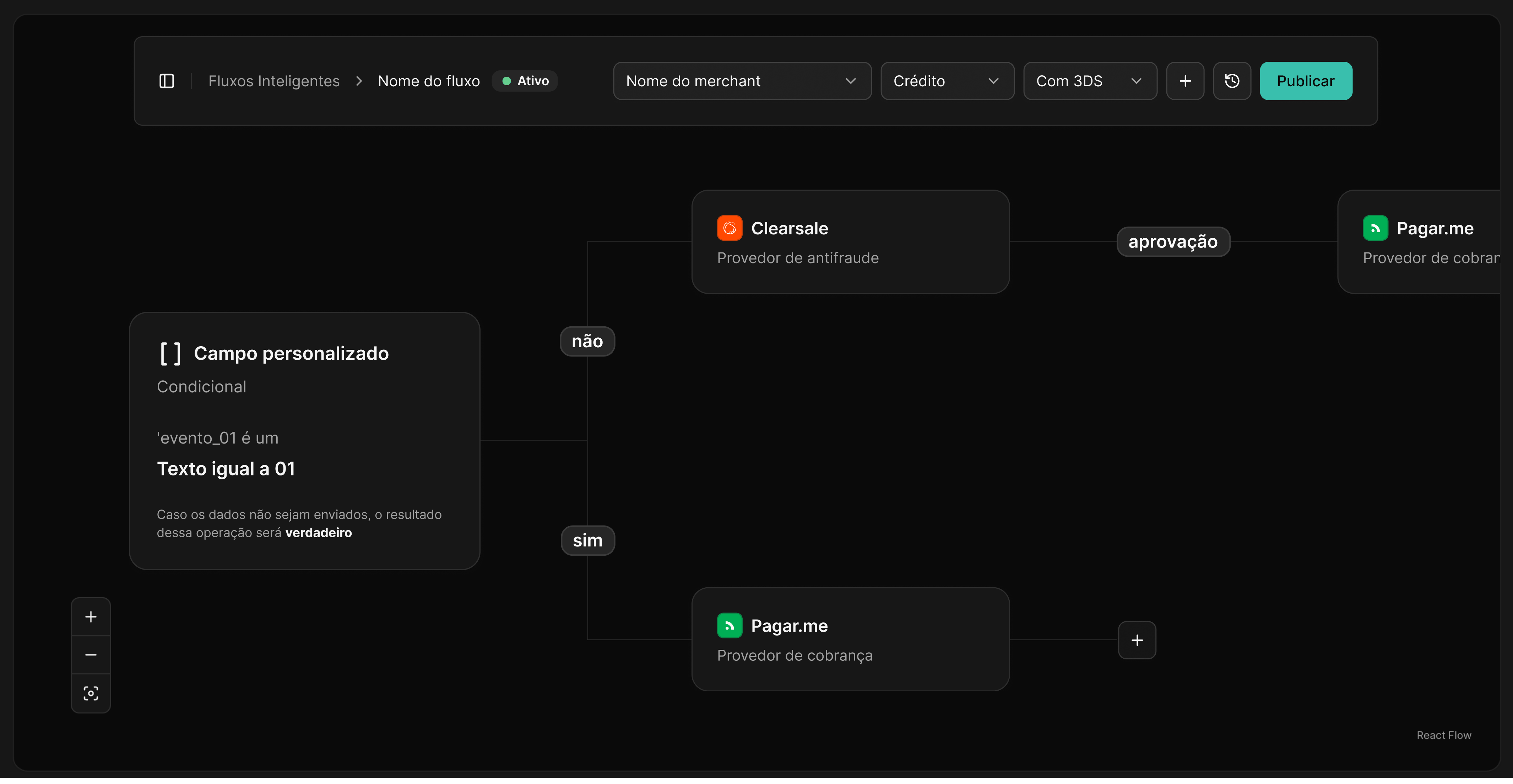The image size is (1513, 784).
Task: Open the Com 3DS dropdown
Action: pyautogui.click(x=1090, y=81)
